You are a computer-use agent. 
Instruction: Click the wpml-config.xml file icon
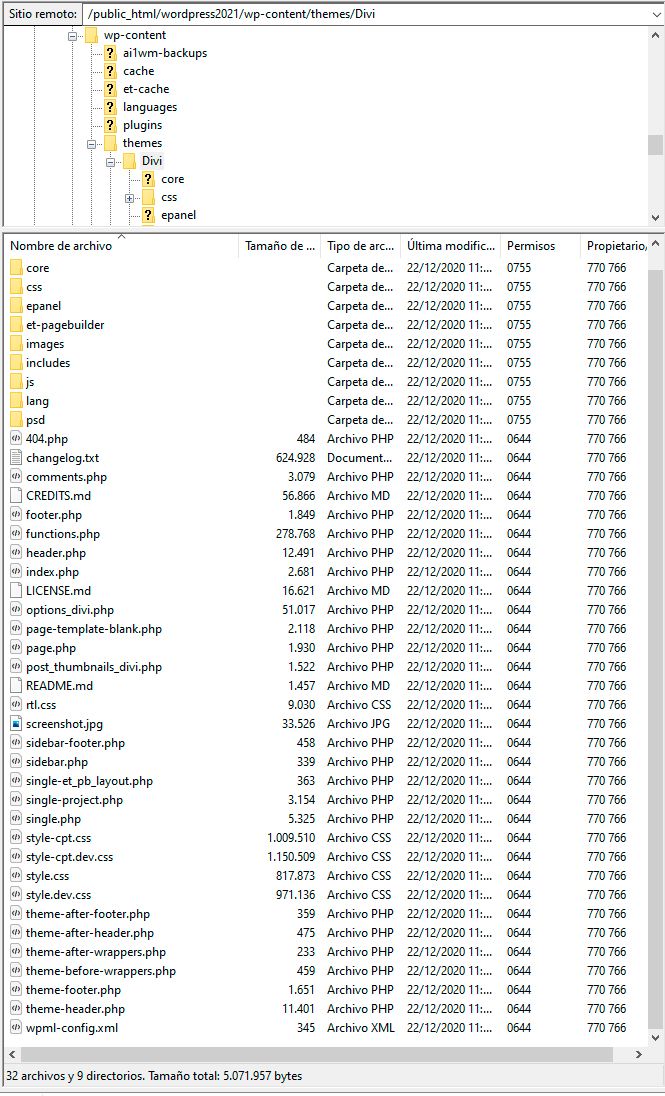(17, 1028)
